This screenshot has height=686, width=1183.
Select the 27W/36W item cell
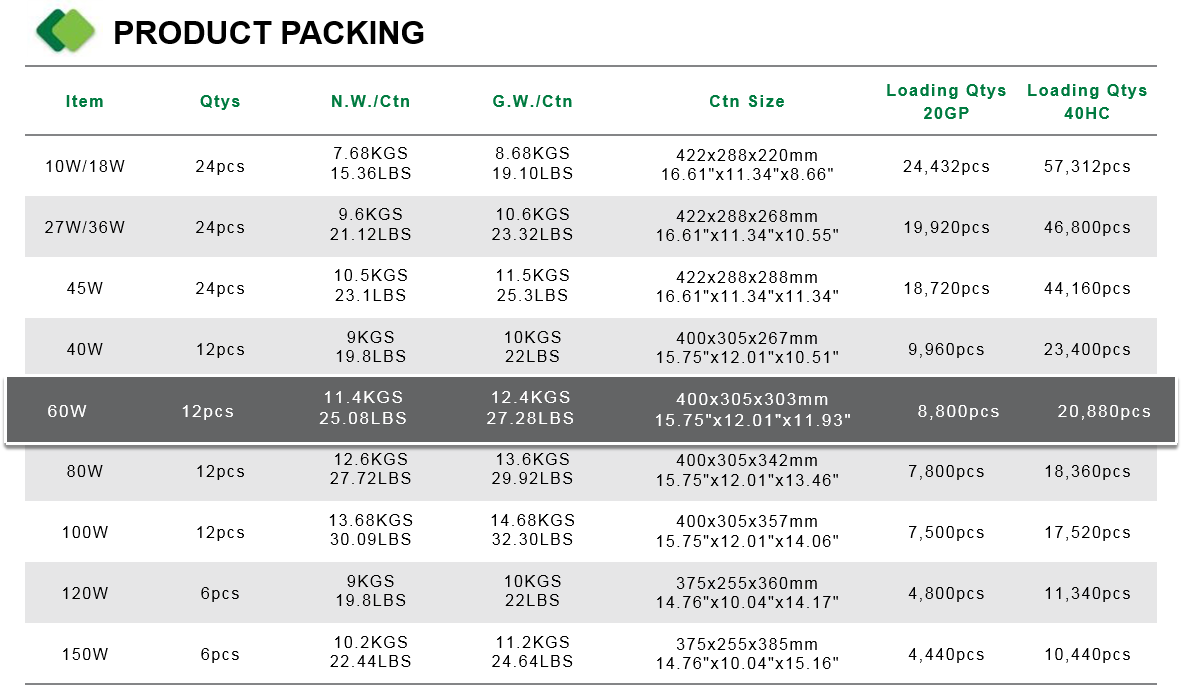84,227
